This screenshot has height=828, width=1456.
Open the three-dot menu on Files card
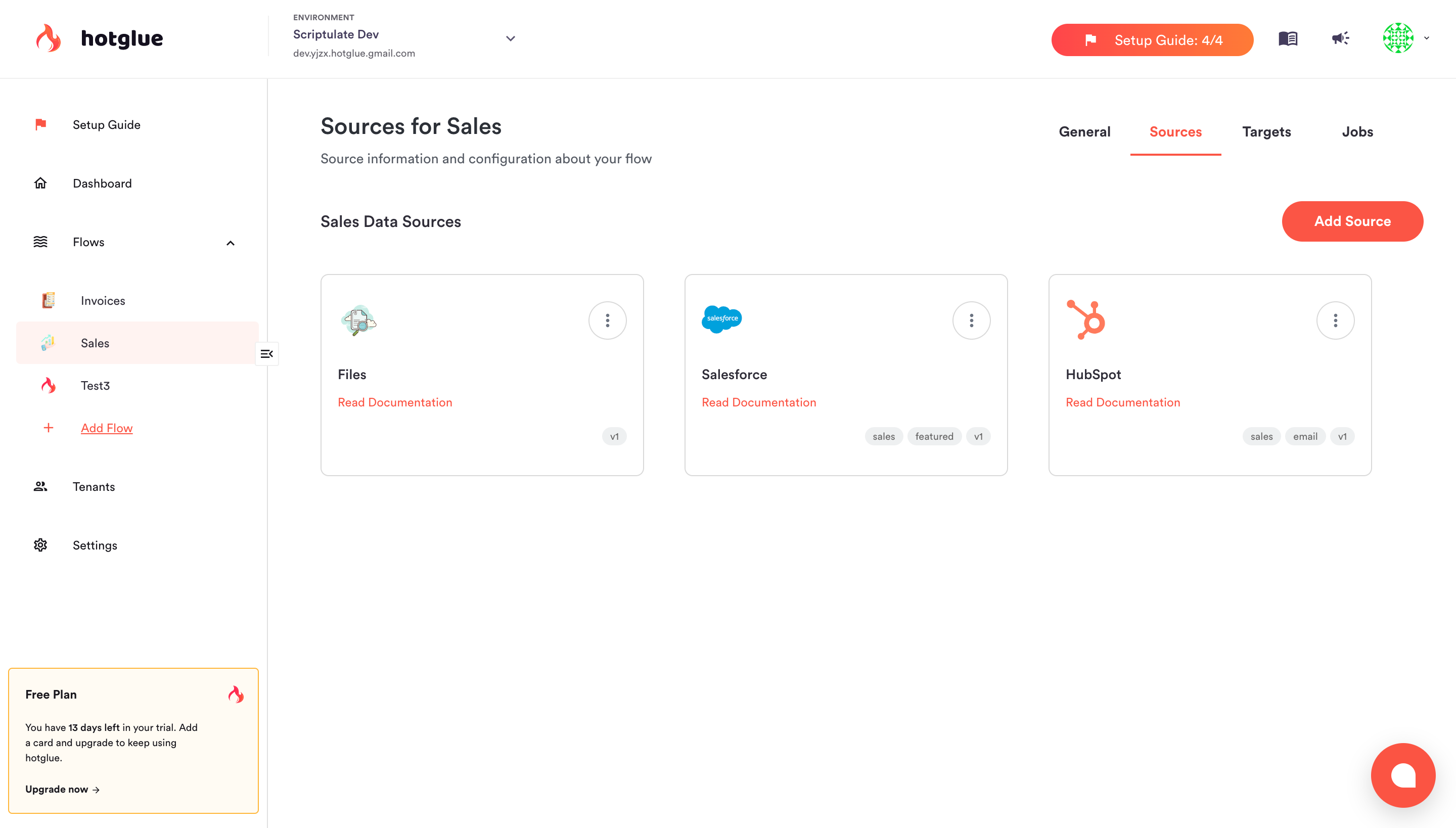(x=608, y=320)
